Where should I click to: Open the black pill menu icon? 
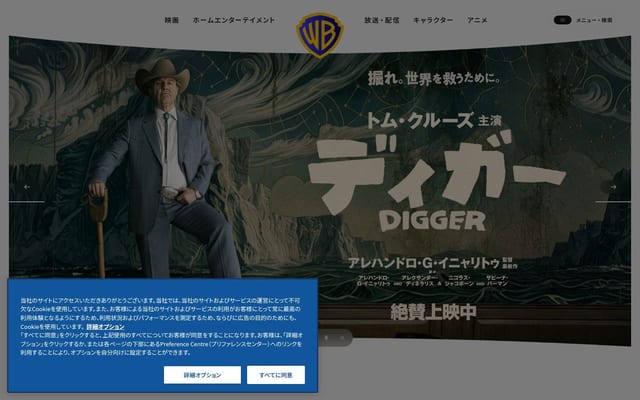[562, 20]
